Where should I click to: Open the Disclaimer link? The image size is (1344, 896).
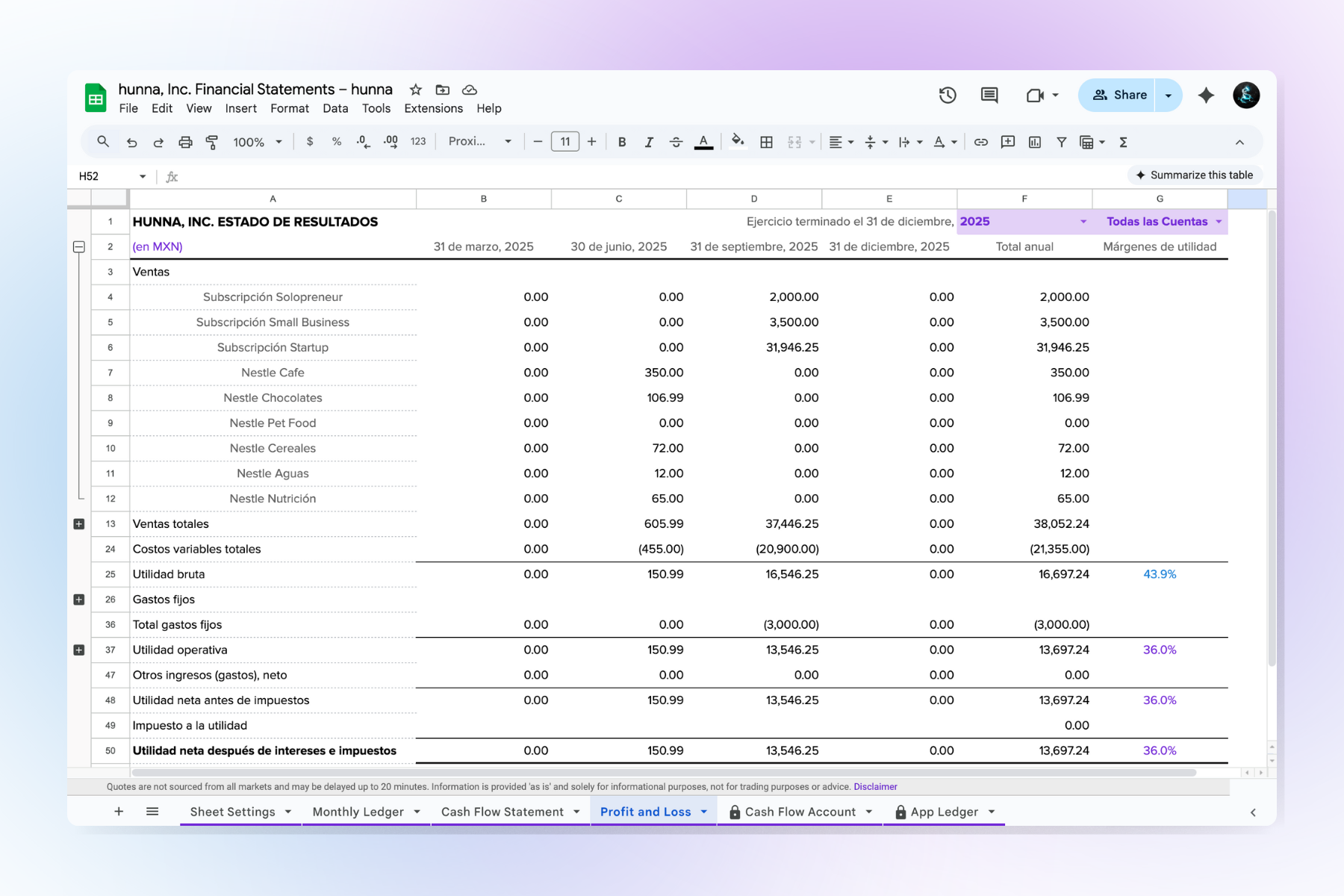pos(875,786)
